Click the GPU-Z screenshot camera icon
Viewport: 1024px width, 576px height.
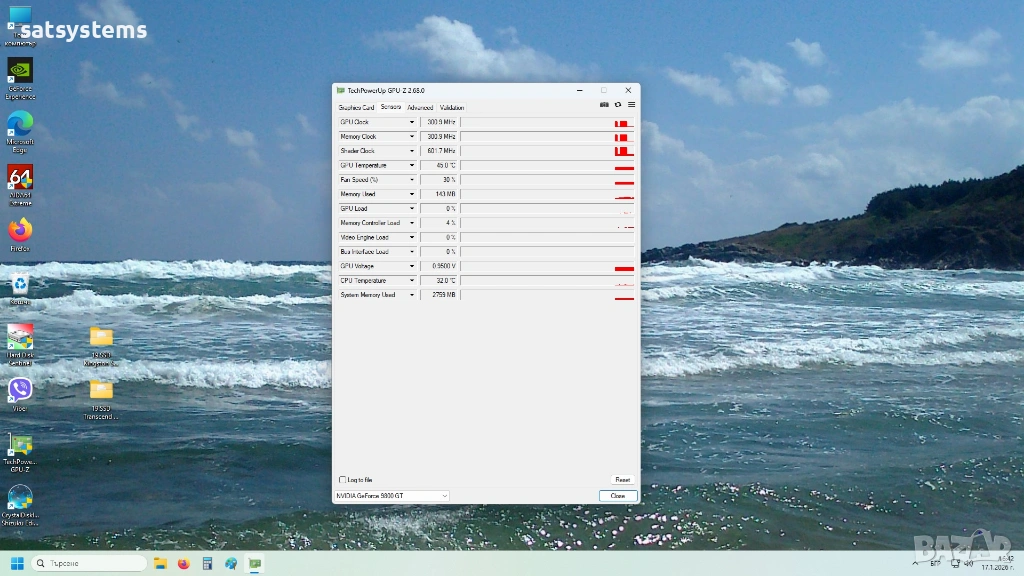[x=604, y=104]
